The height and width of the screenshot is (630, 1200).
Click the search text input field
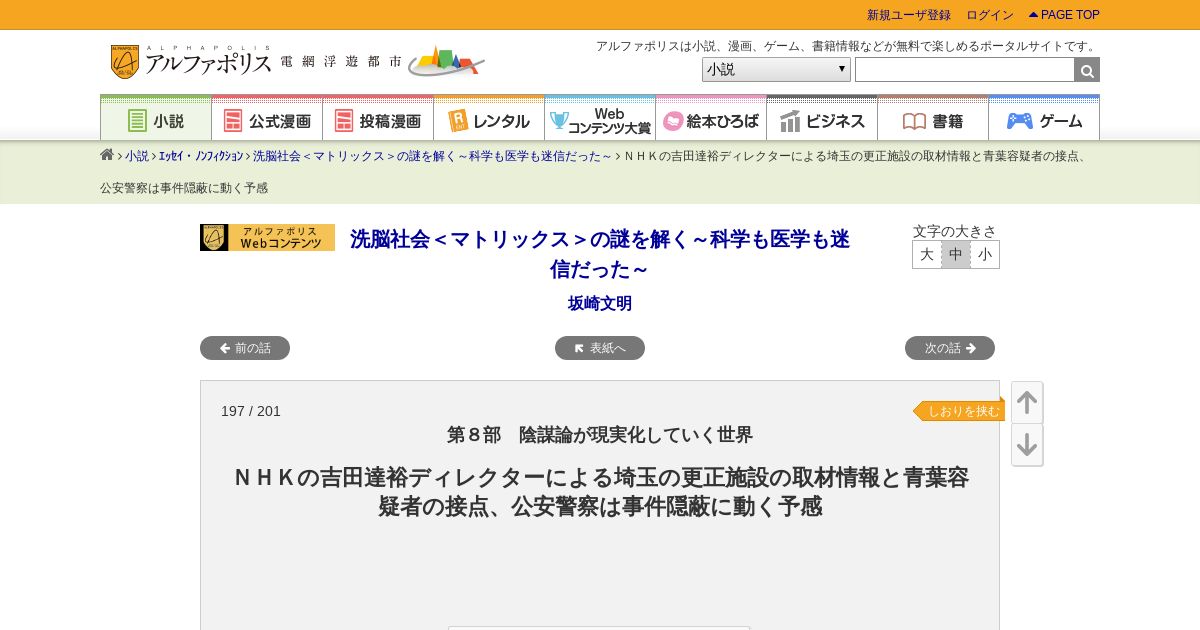click(x=965, y=70)
